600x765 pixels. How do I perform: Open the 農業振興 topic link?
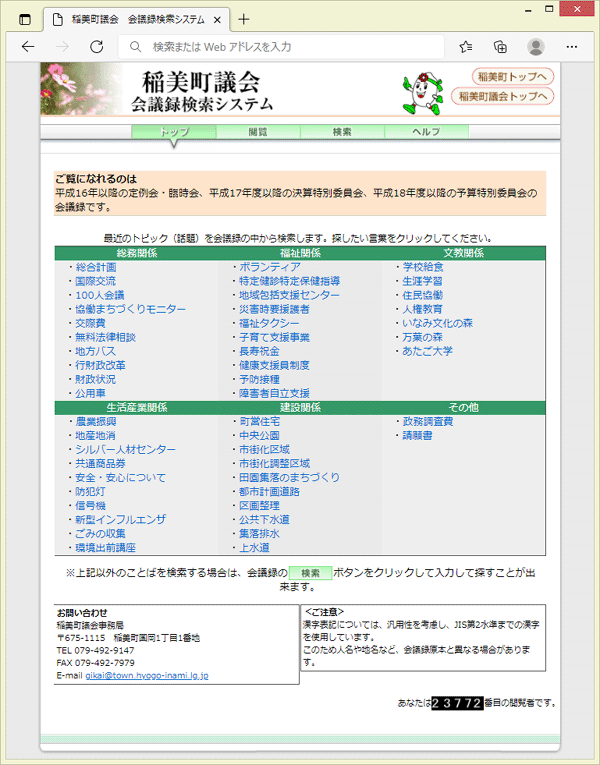pos(96,422)
